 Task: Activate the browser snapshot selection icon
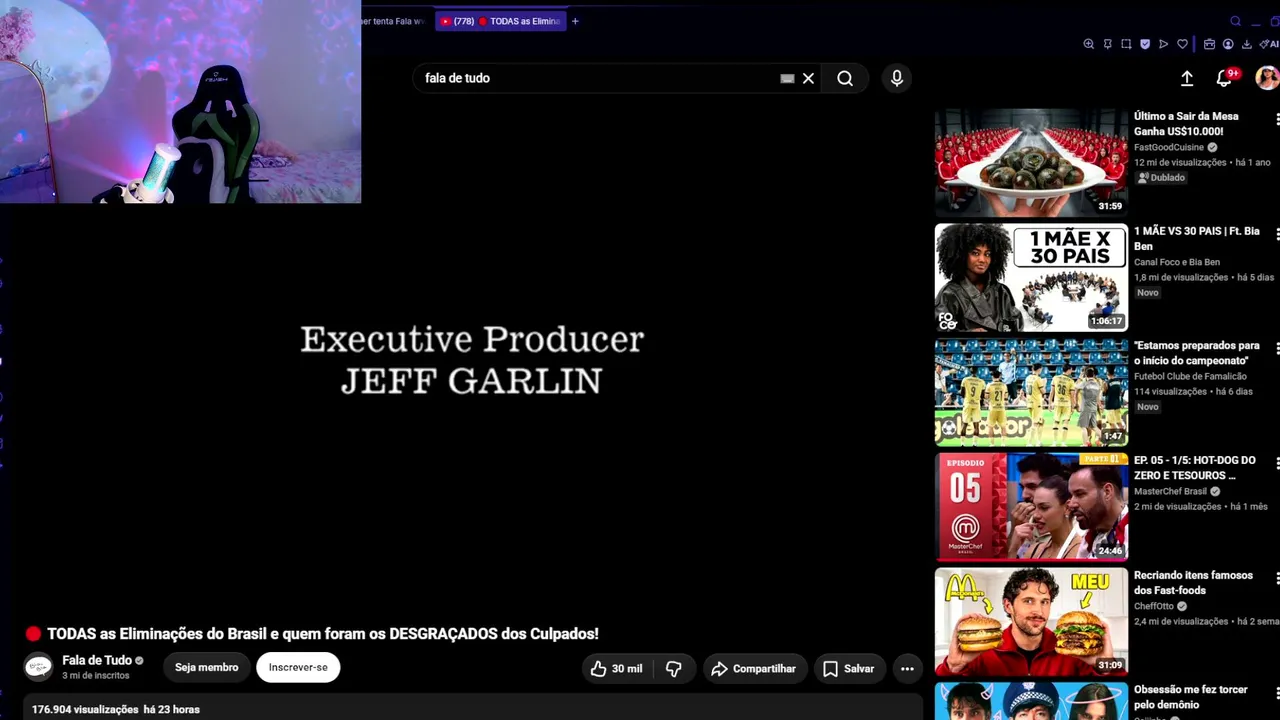[x=1126, y=44]
